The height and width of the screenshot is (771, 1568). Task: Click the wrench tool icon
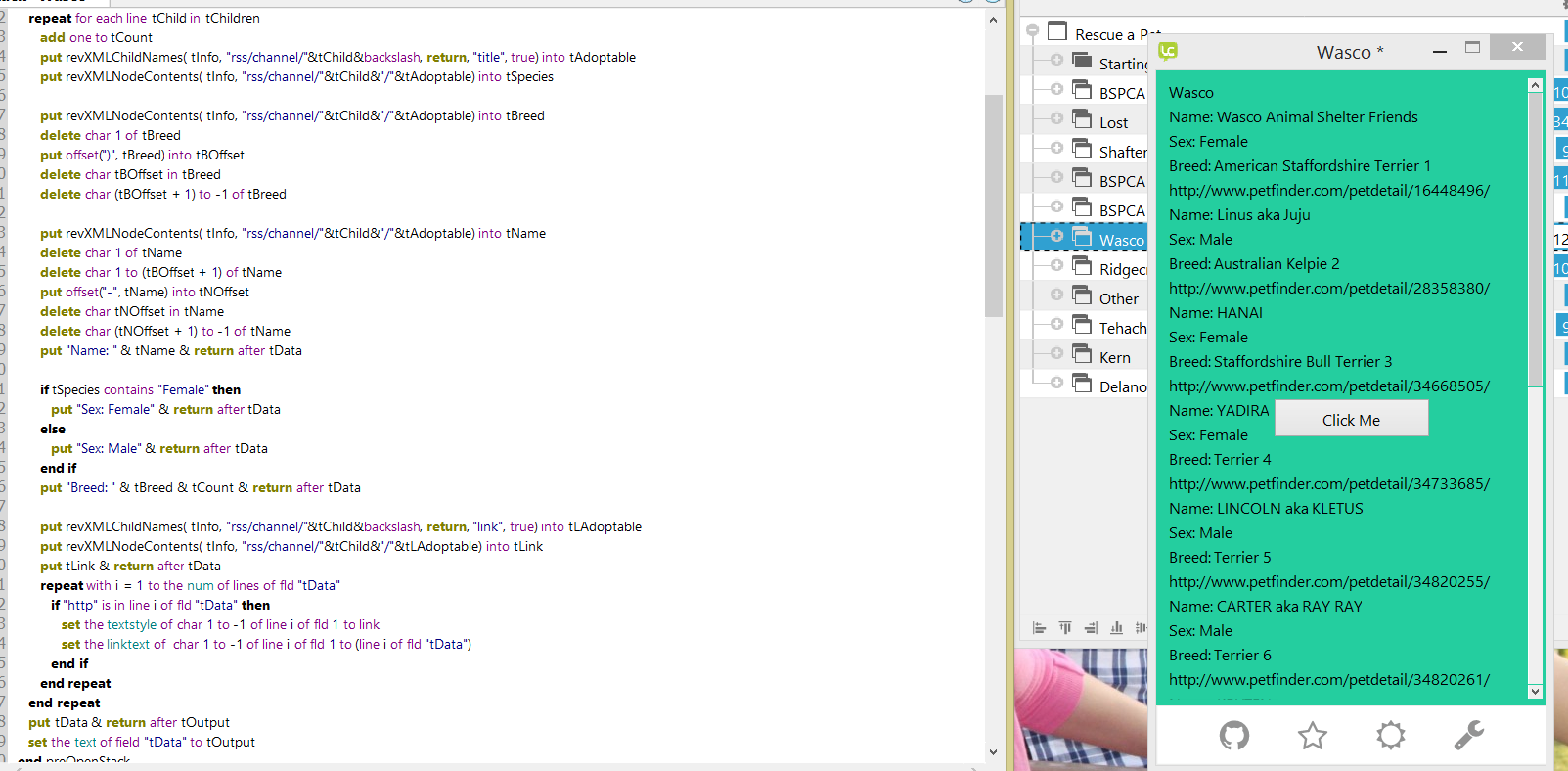pos(1468,735)
